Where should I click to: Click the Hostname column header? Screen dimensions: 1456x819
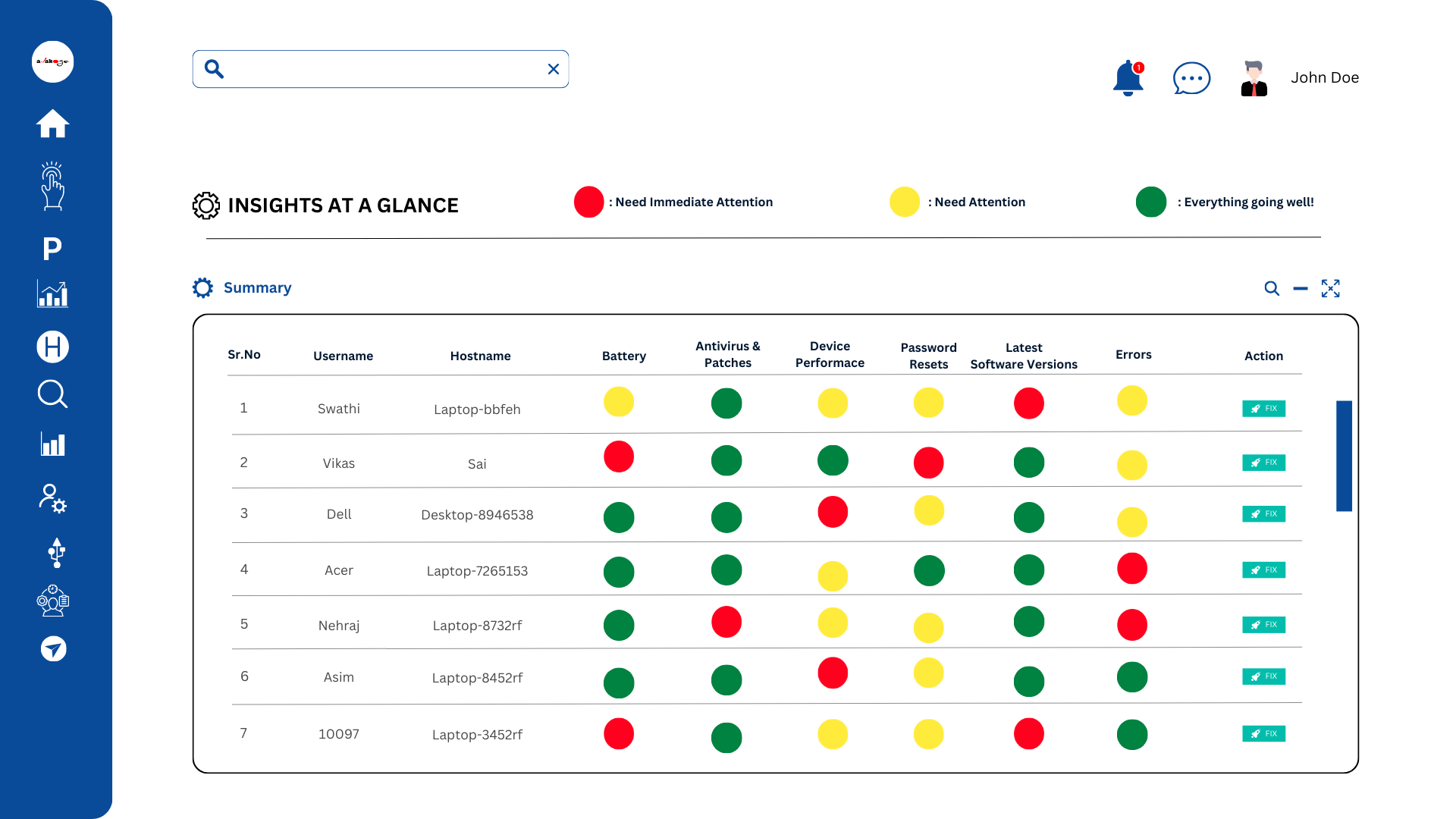tap(480, 356)
